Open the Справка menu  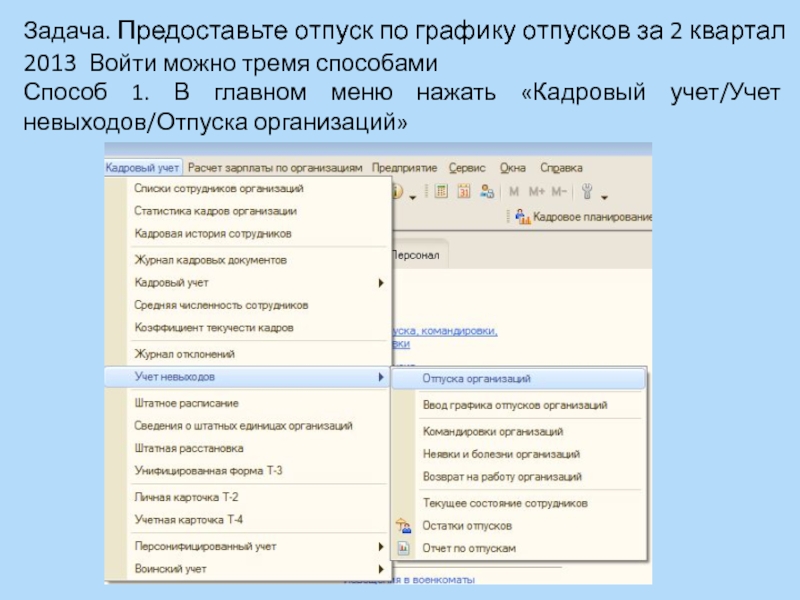561,167
